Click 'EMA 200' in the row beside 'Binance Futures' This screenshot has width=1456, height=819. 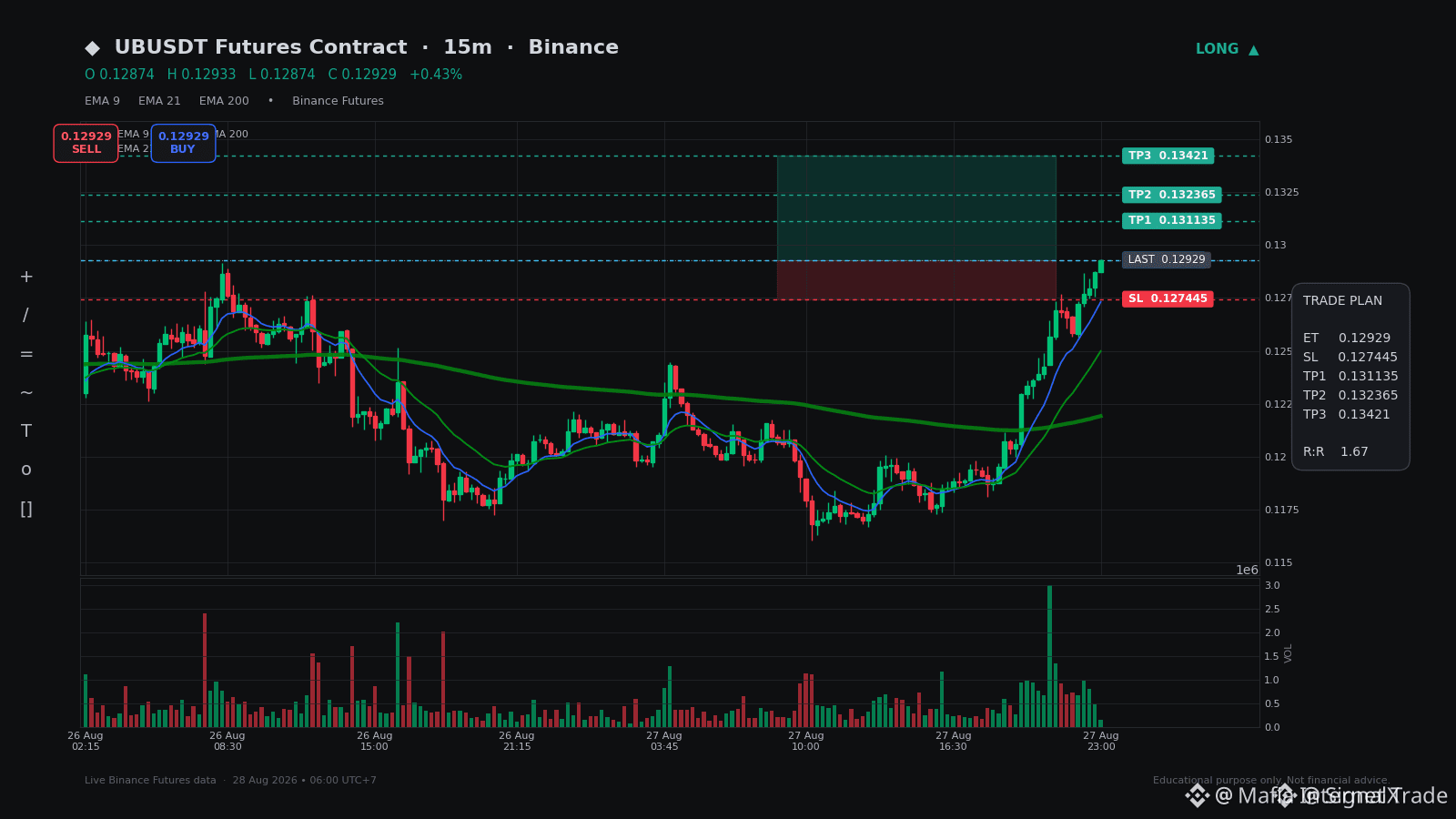tap(224, 101)
